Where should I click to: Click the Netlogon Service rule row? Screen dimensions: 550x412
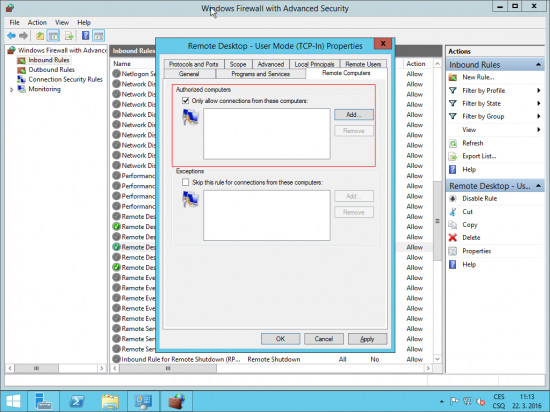133,74
